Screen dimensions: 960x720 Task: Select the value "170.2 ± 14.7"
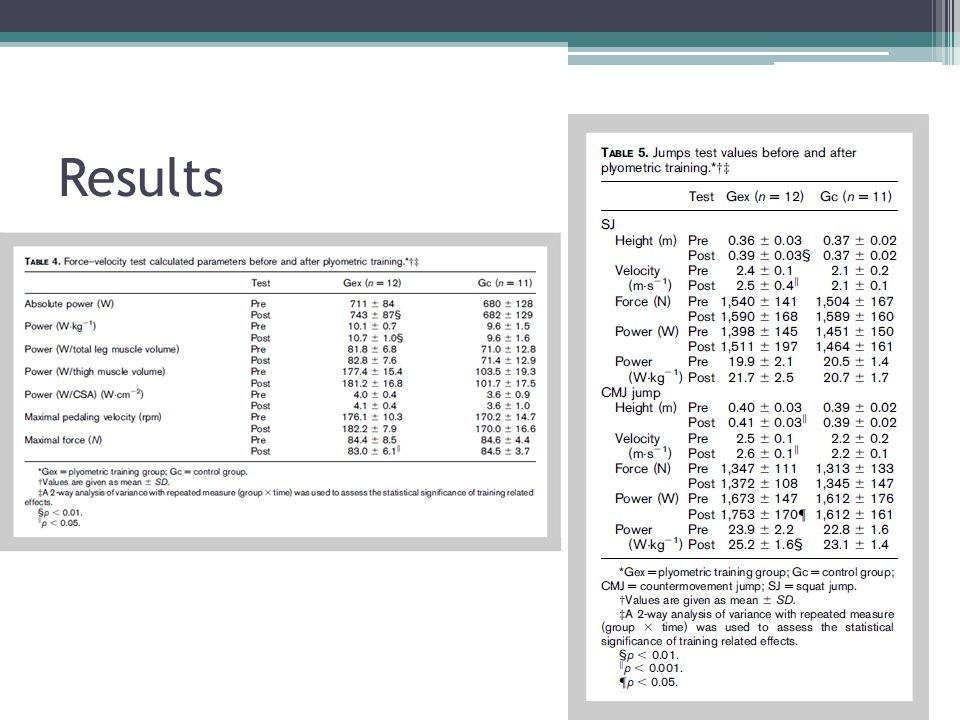click(506, 417)
